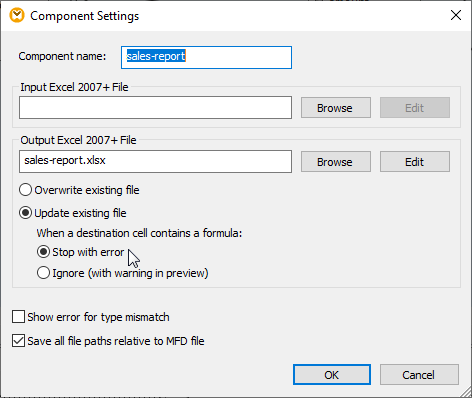Click the Component Settings title bar text

coord(85,16)
